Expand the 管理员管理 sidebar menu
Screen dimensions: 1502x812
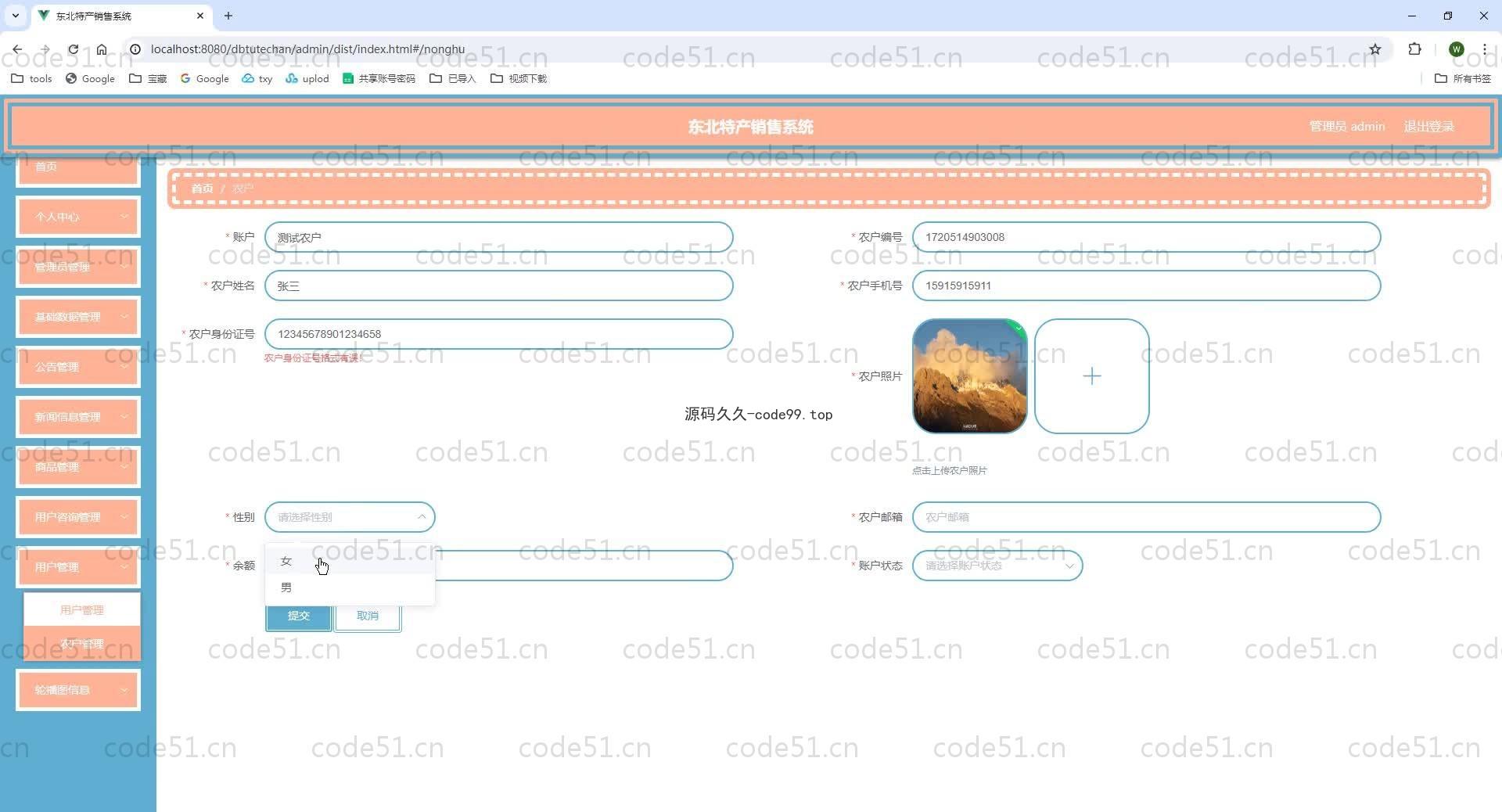(x=78, y=267)
